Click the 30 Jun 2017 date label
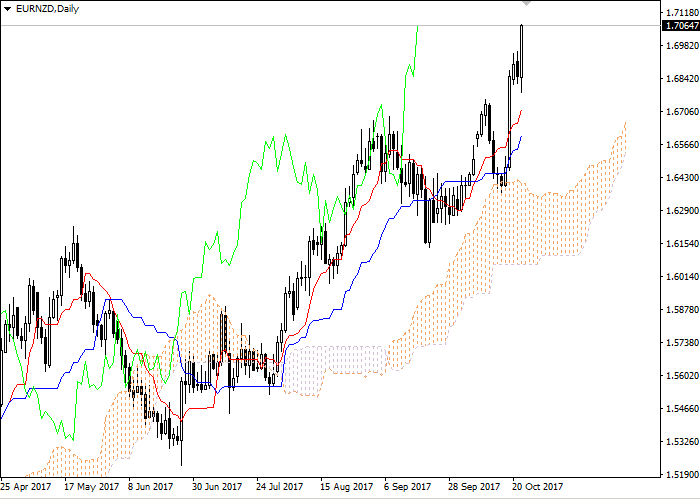700x500 pixels. [217, 487]
